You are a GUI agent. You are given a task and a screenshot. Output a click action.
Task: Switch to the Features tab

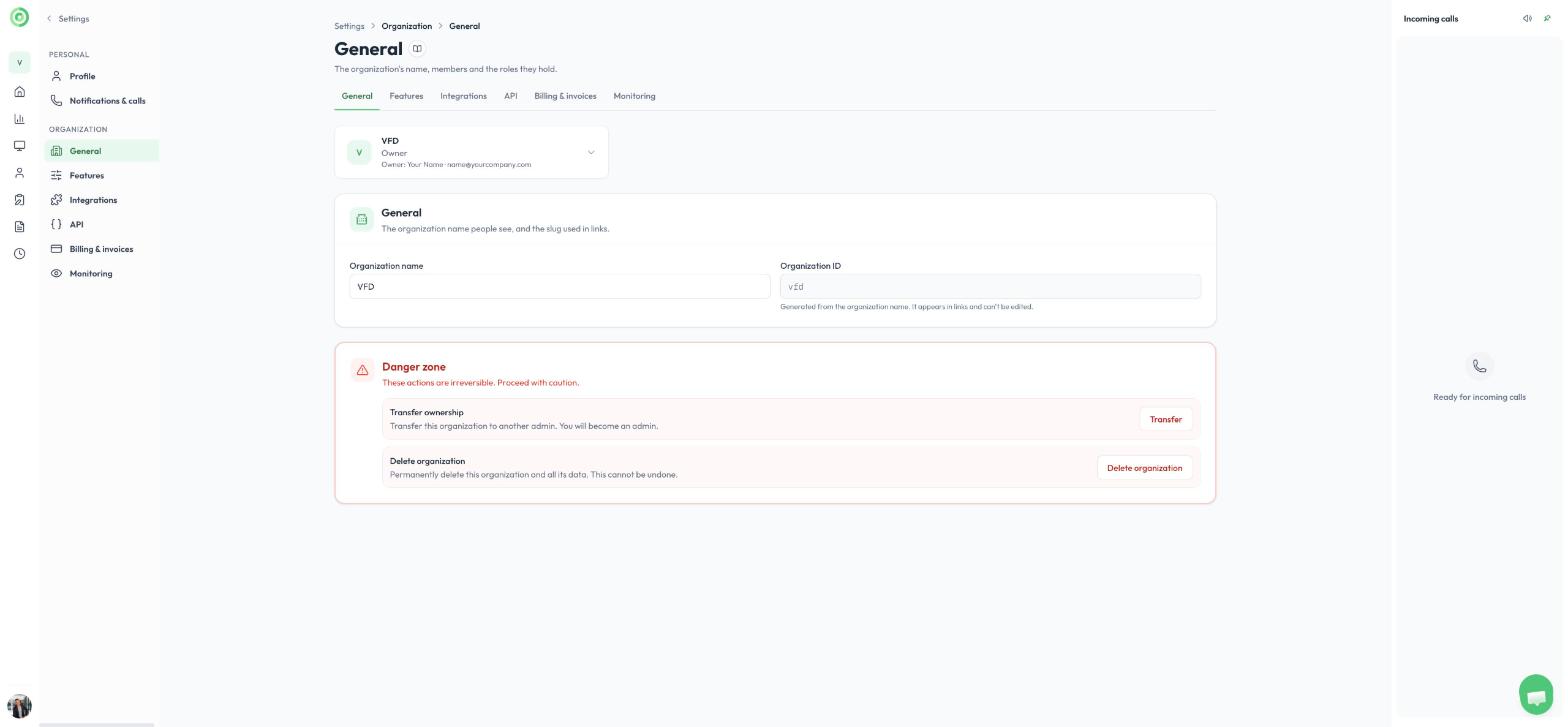pos(406,96)
